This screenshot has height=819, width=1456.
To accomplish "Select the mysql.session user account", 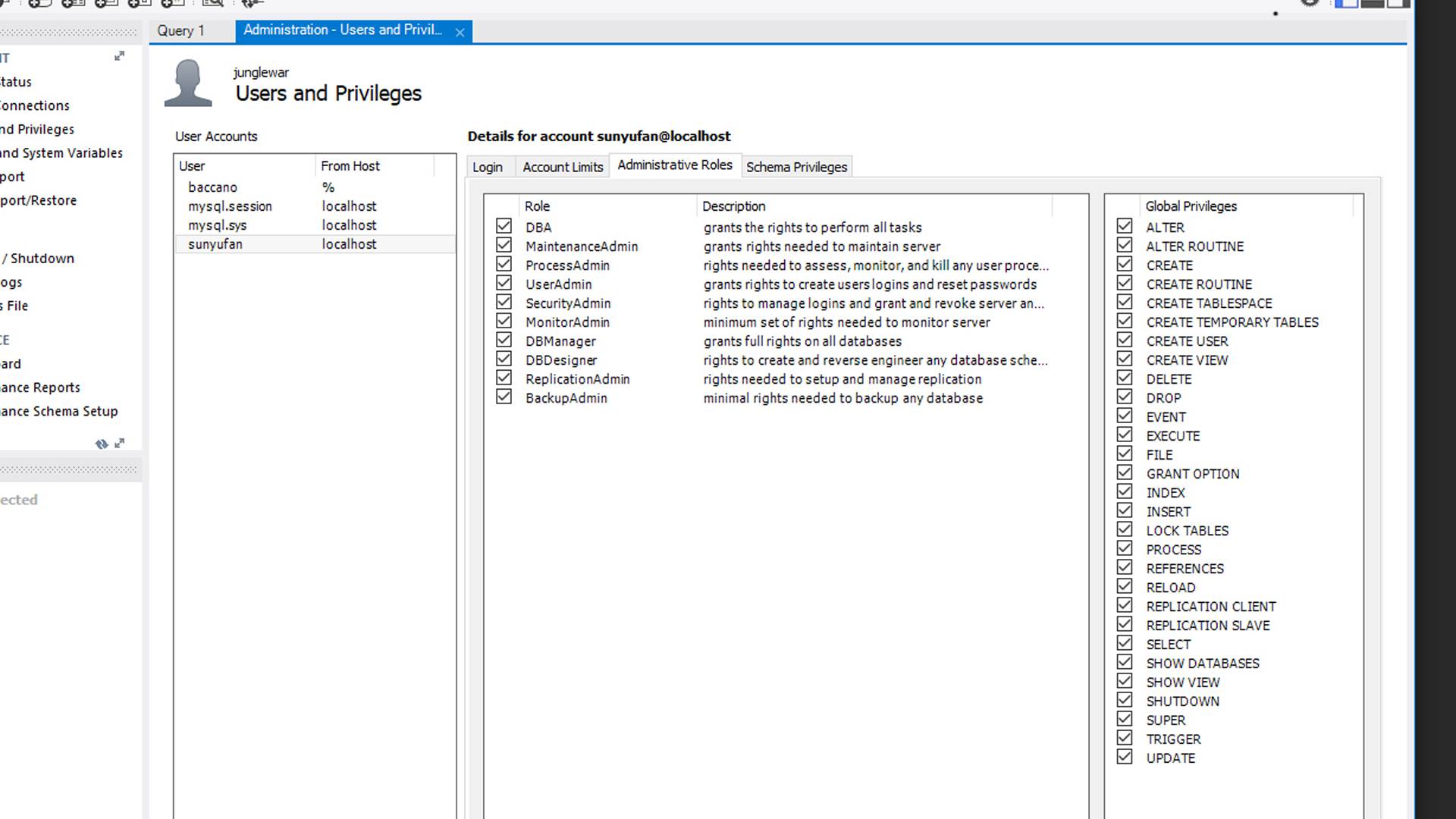I will pos(315,206).
